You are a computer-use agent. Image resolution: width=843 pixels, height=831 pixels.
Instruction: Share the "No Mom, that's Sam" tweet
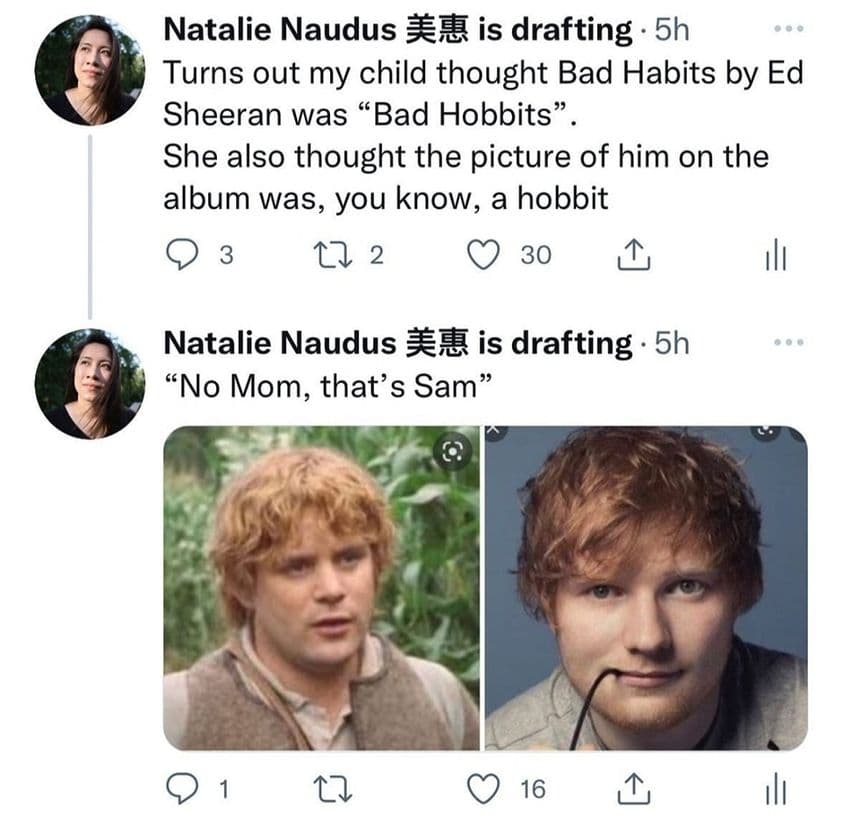click(632, 790)
